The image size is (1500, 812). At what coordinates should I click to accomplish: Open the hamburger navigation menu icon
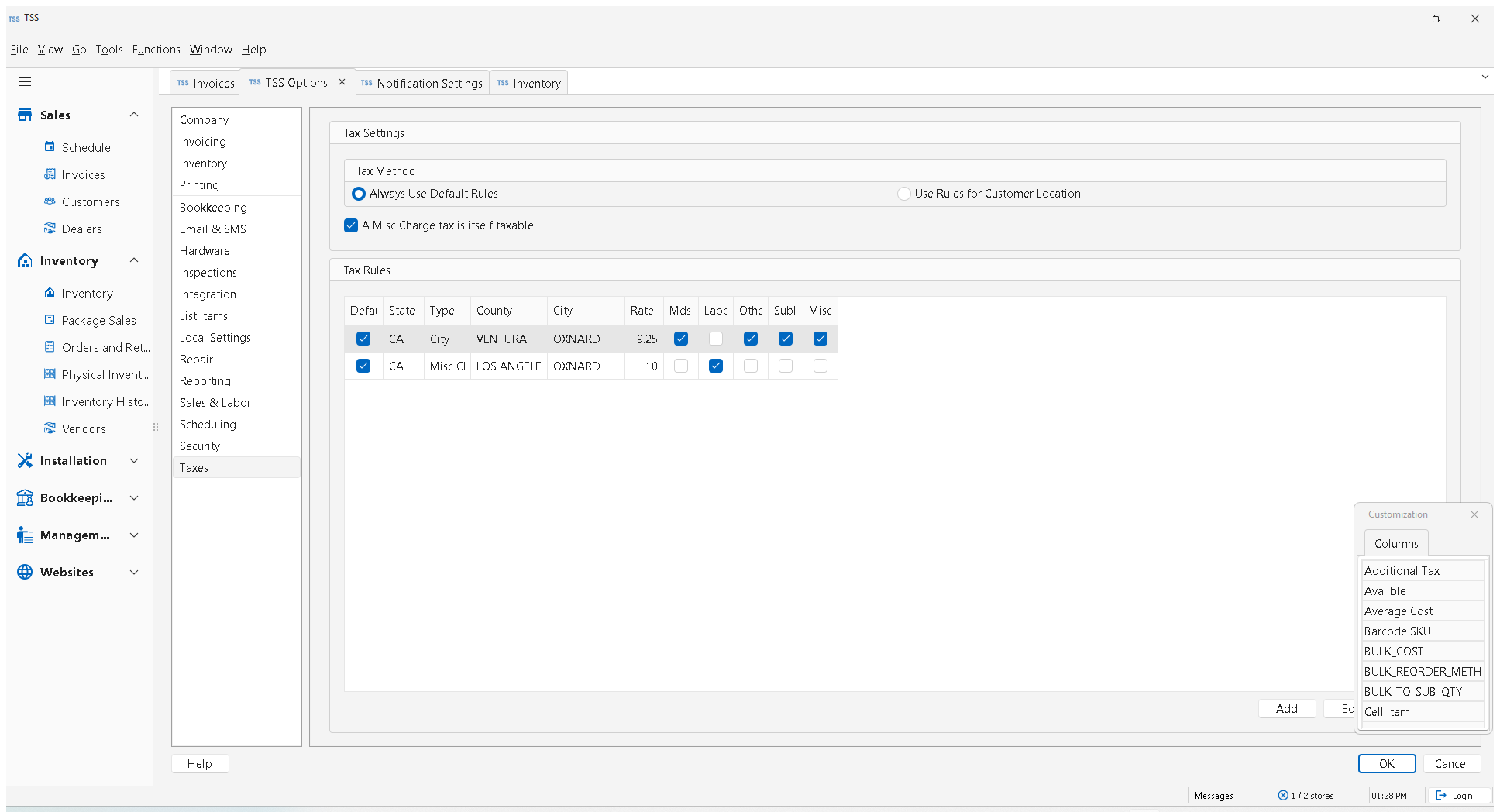[x=25, y=81]
